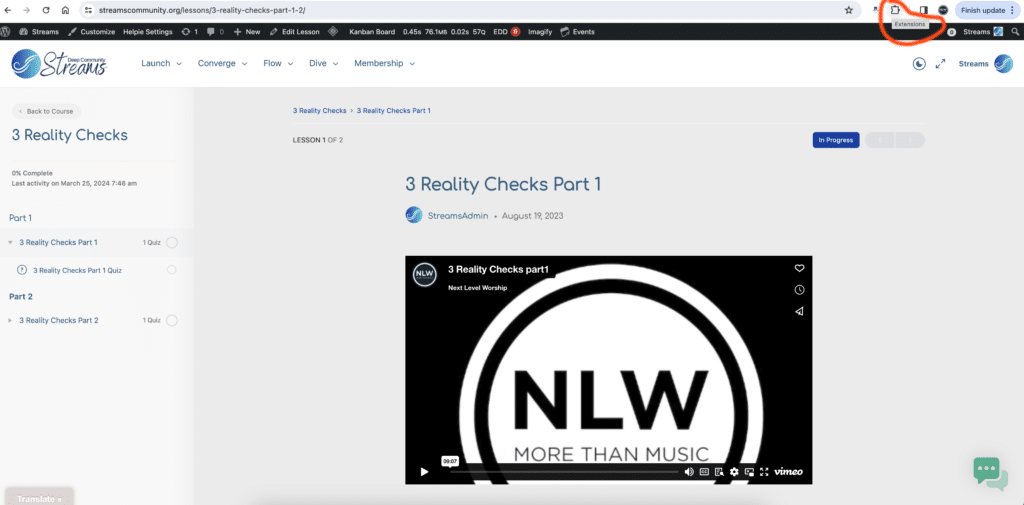
Task: Click the fullscreen expand arrows in site header
Action: click(x=940, y=64)
